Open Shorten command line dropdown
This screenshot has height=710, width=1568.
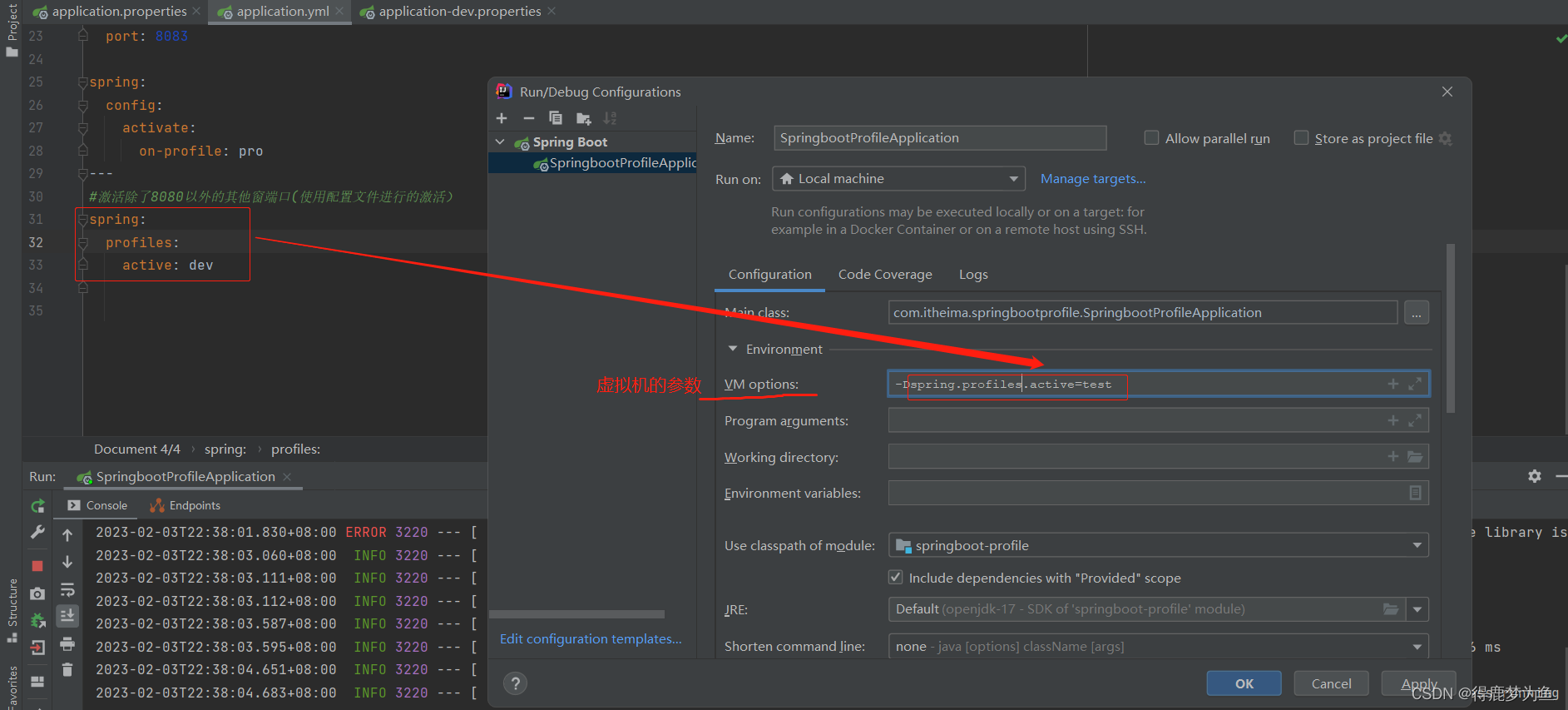pyautogui.click(x=1159, y=647)
